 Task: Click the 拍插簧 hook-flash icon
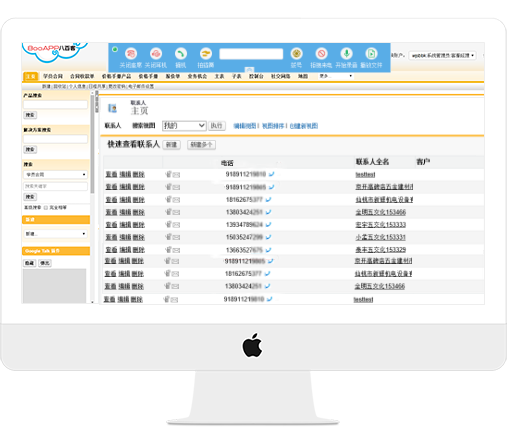[x=206, y=54]
